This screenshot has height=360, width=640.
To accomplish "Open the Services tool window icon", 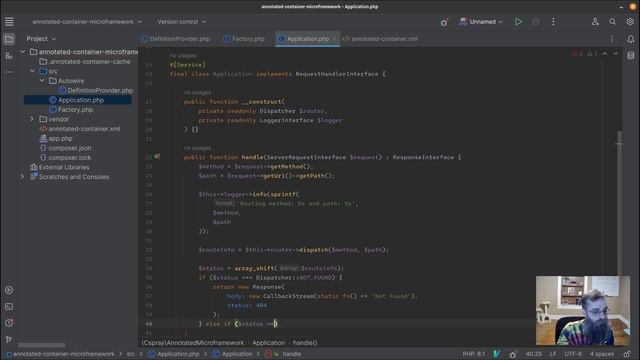I will point(9,290).
